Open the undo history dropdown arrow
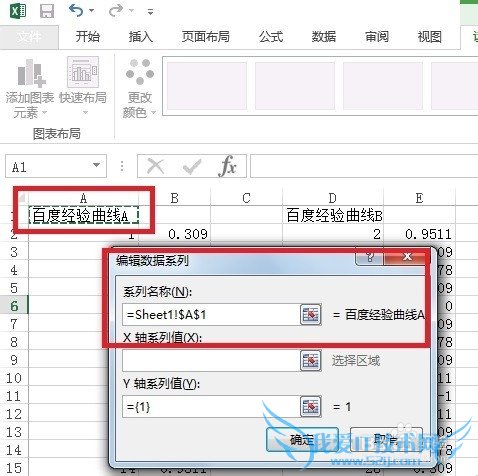 click(x=91, y=11)
